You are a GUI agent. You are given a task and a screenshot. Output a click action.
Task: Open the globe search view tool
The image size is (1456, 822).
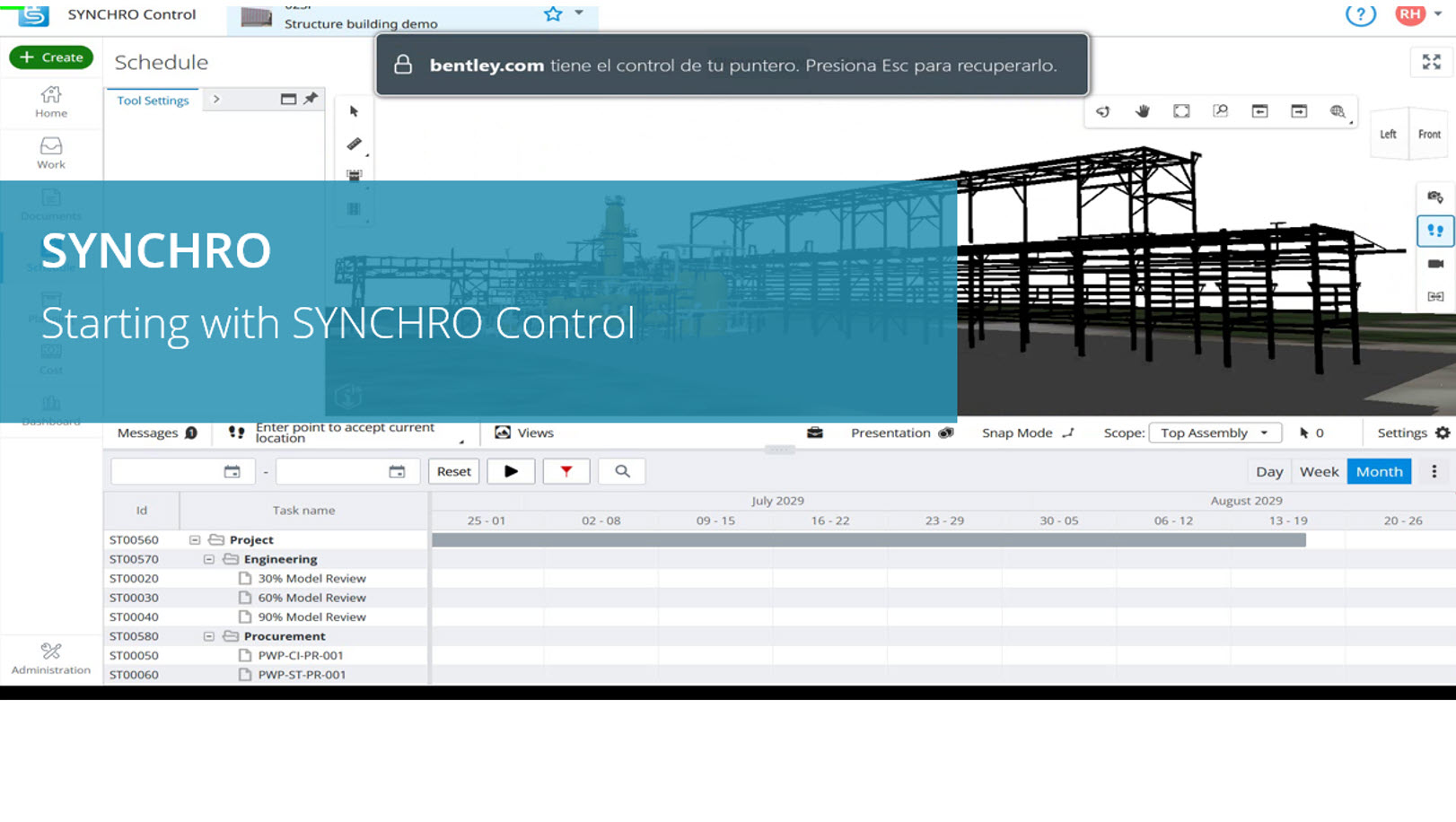point(1338,111)
